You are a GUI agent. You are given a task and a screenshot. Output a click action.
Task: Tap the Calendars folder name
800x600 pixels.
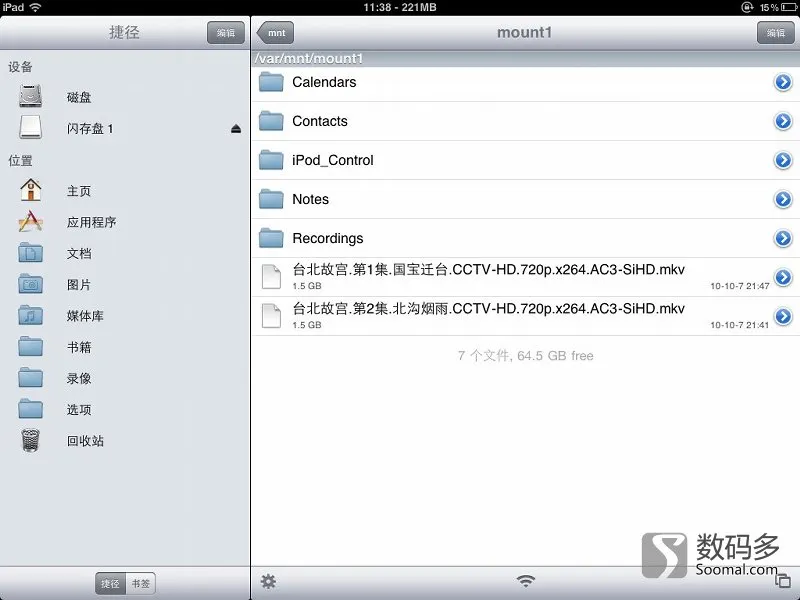(x=324, y=82)
